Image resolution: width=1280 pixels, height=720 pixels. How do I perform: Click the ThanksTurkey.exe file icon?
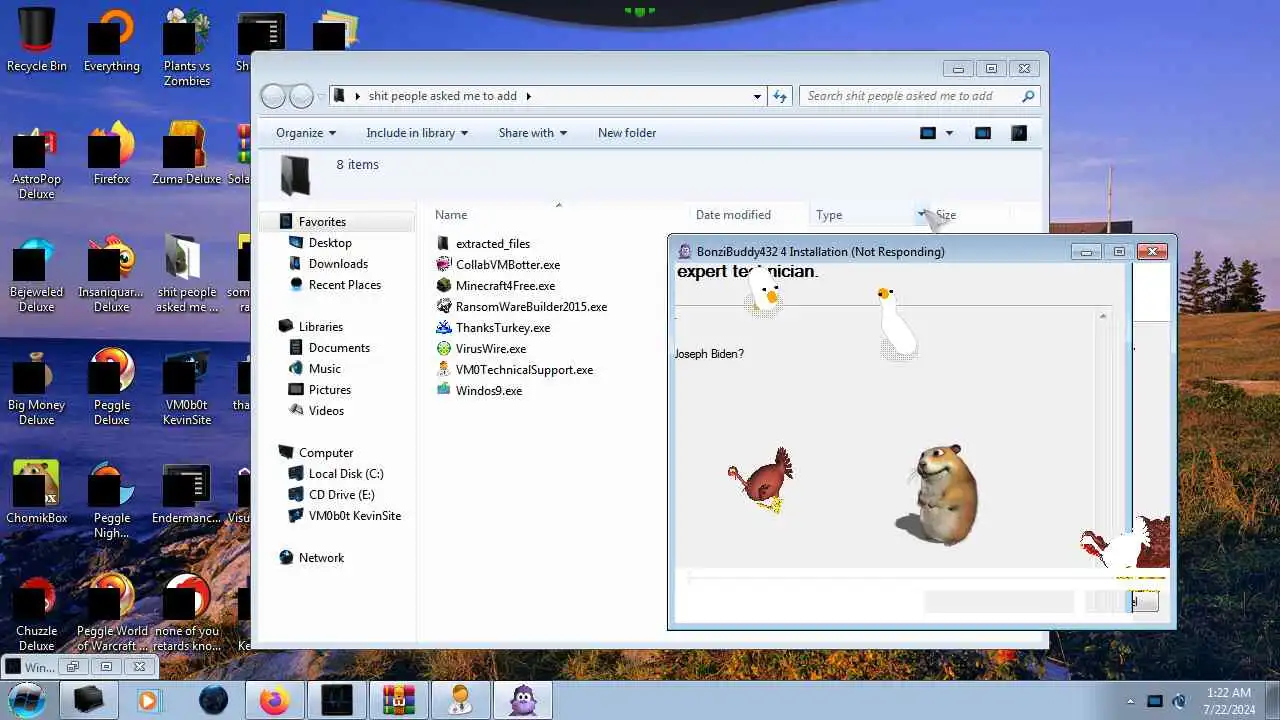tap(444, 328)
